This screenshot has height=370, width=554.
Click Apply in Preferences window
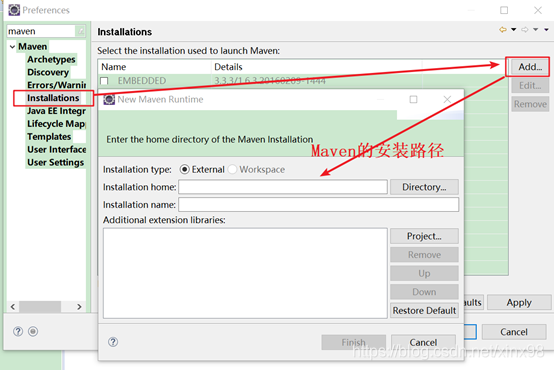point(519,303)
